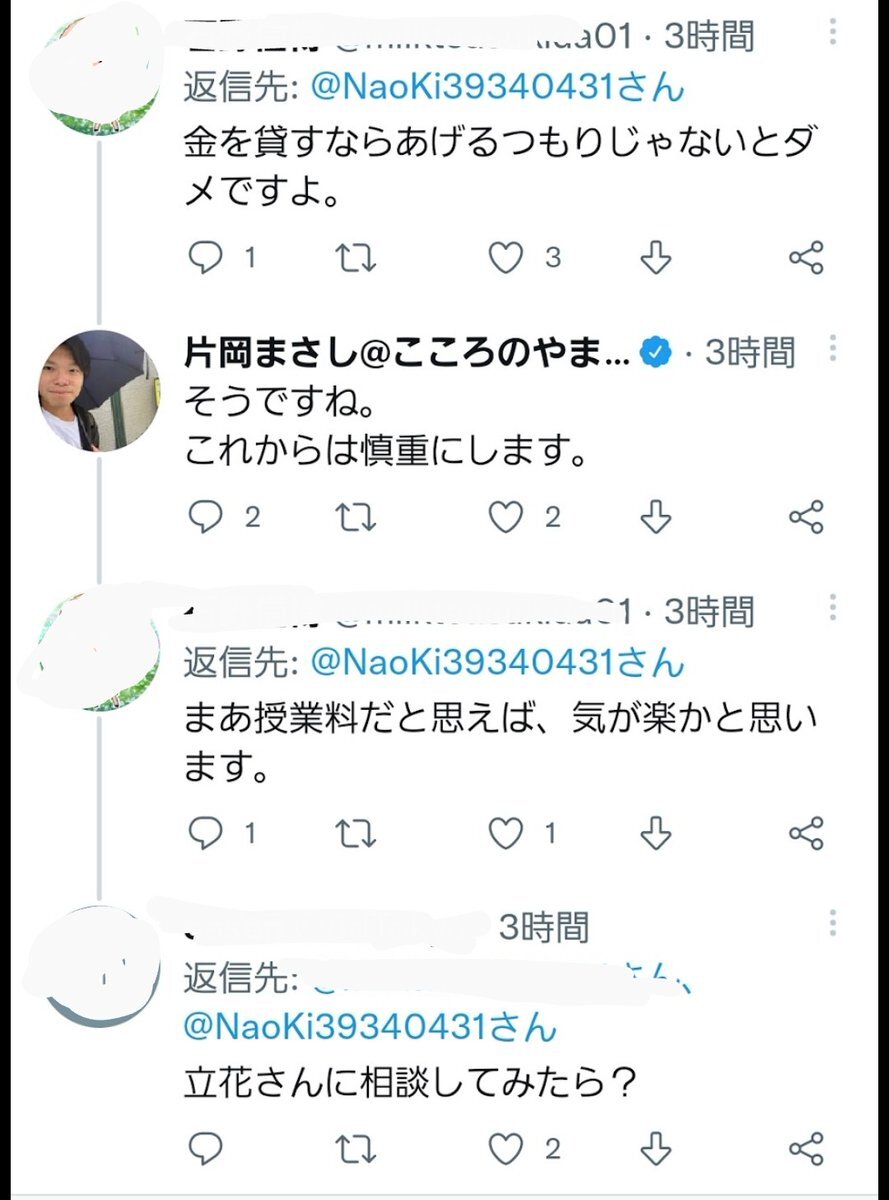Image resolution: width=889 pixels, height=1200 pixels.
Task: Retweet the 金を貸すなら tweet
Action: click(355, 259)
